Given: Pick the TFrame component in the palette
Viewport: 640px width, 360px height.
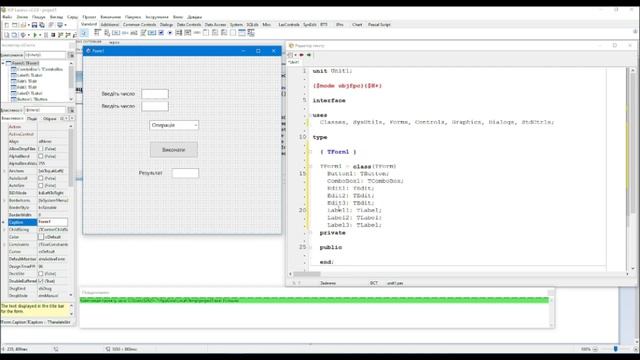Looking at the screenshot, I should point(242,33).
